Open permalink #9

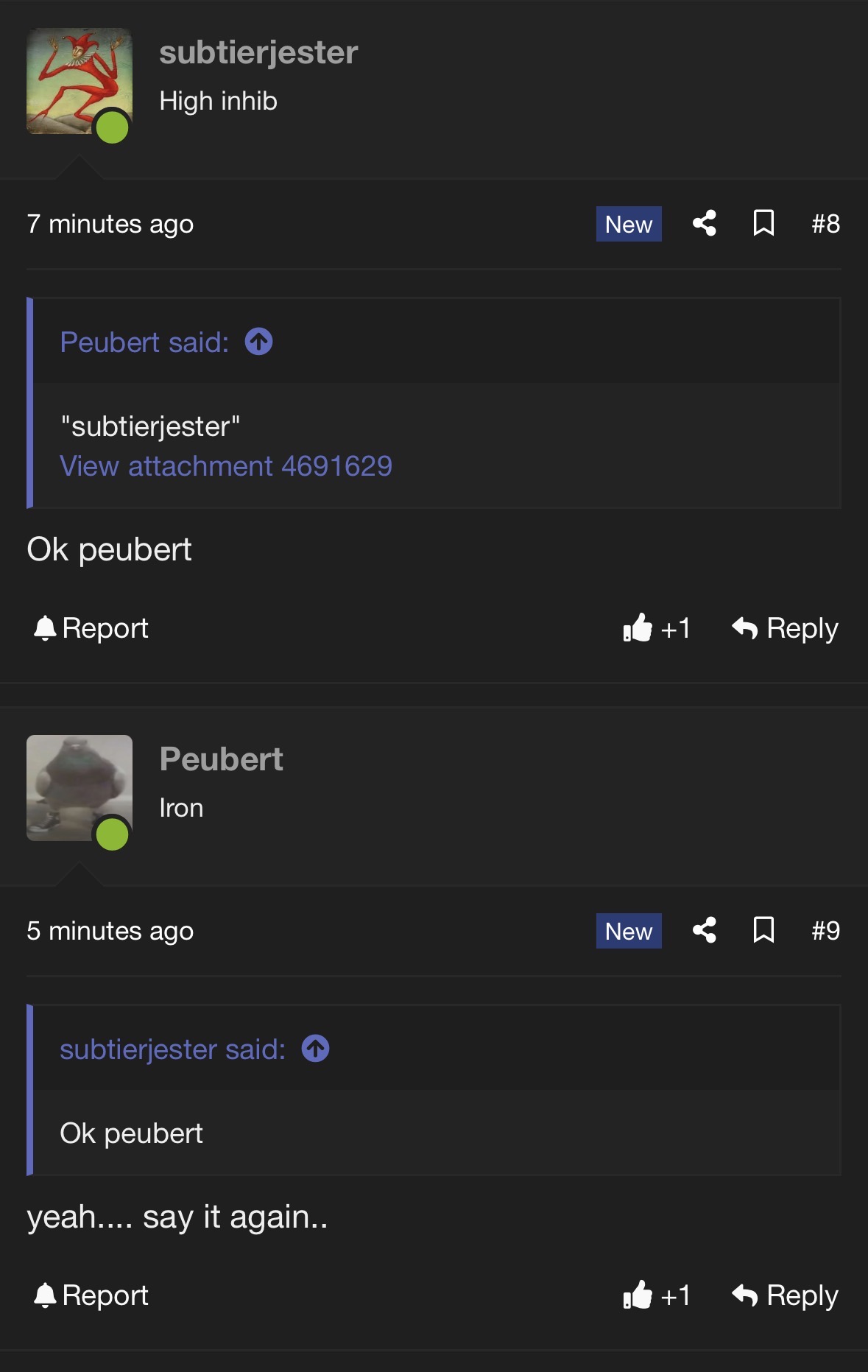[825, 931]
